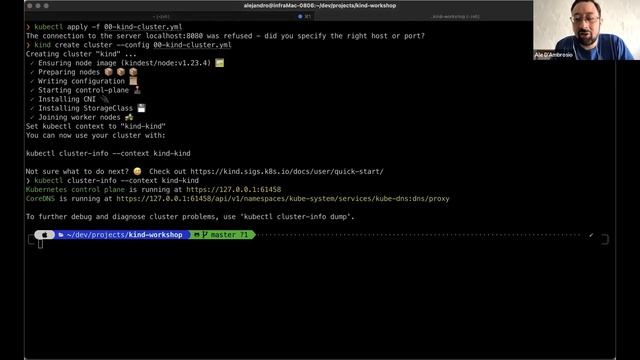
Task: Open the kind-workshop (-zsh) tab
Action: 456,17
